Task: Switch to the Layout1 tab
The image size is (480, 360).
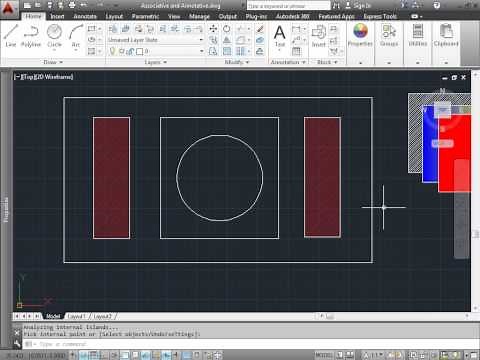Action: [x=77, y=316]
